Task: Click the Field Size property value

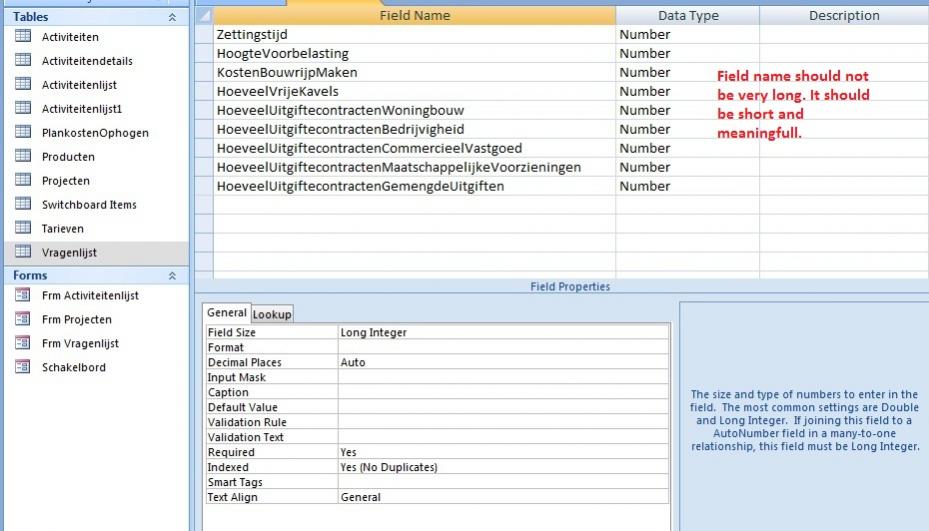Action: click(503, 332)
